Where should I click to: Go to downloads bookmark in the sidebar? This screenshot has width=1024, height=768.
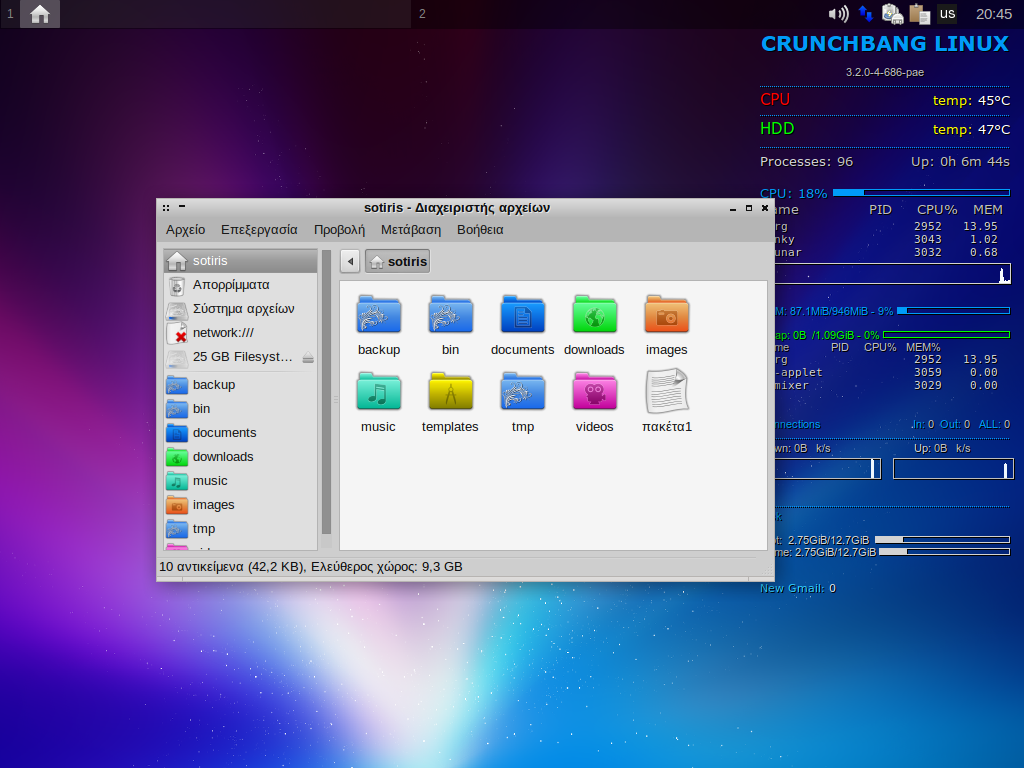[x=240, y=457]
